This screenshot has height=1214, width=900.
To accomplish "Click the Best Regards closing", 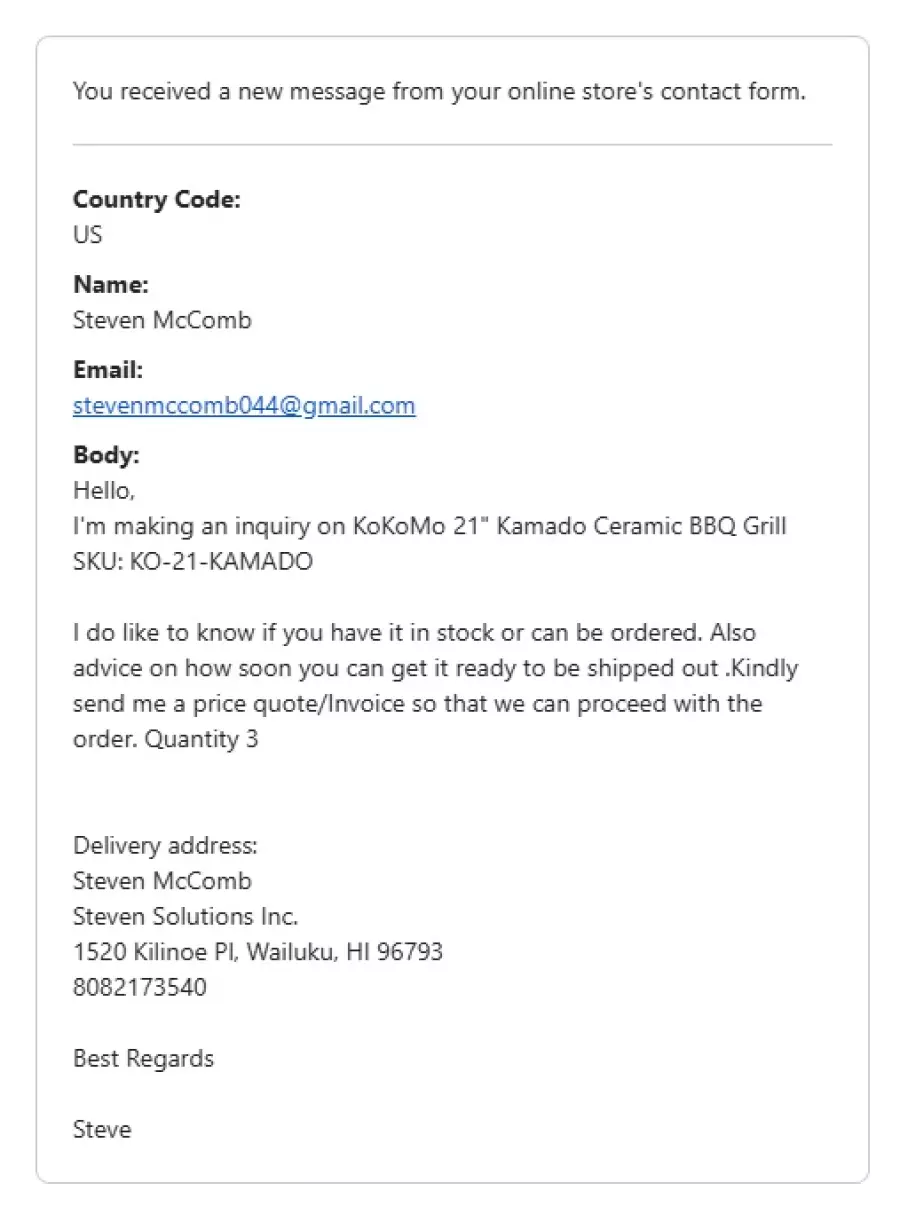I will (x=143, y=1059).
